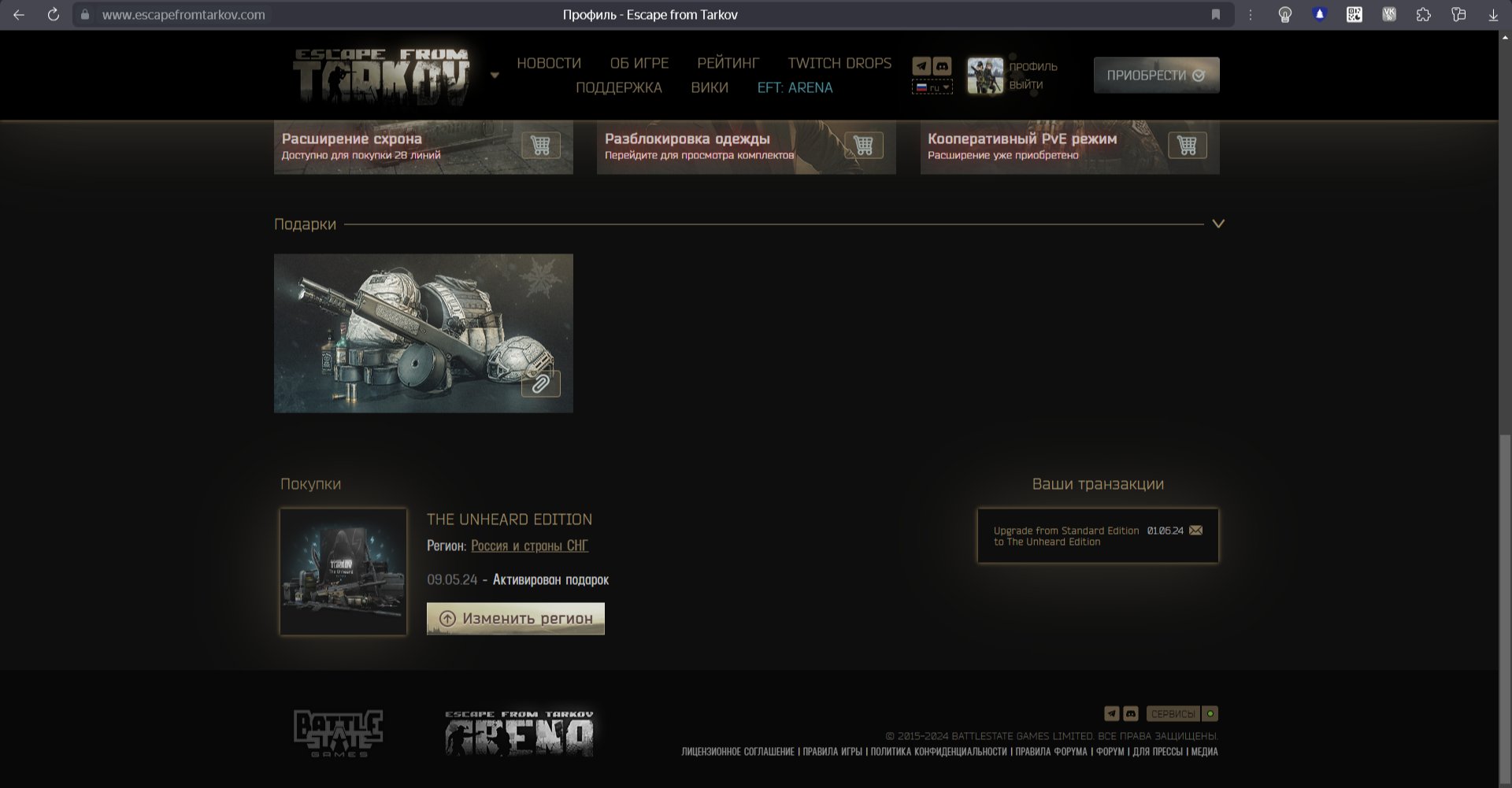Click the paperclip icon on gift image
Viewport: 1512px width, 788px height.
541,384
